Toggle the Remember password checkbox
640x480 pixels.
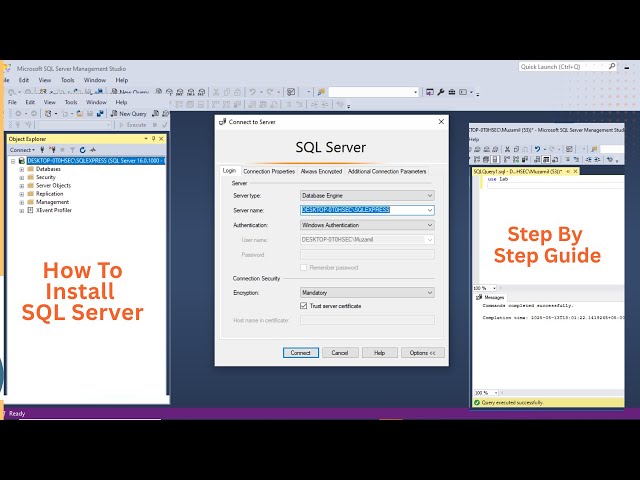(304, 268)
